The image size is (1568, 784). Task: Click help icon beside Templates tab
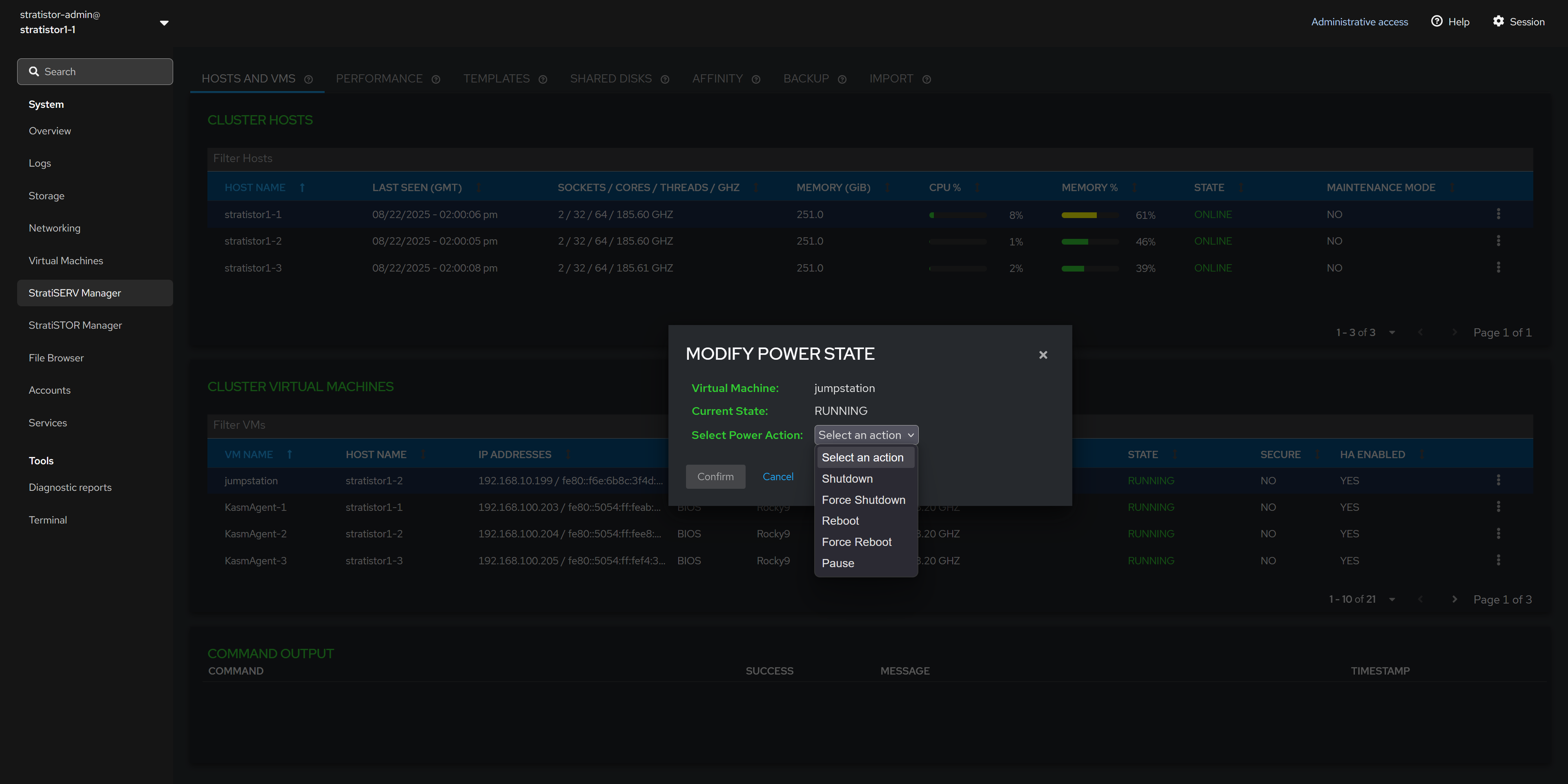click(x=543, y=80)
